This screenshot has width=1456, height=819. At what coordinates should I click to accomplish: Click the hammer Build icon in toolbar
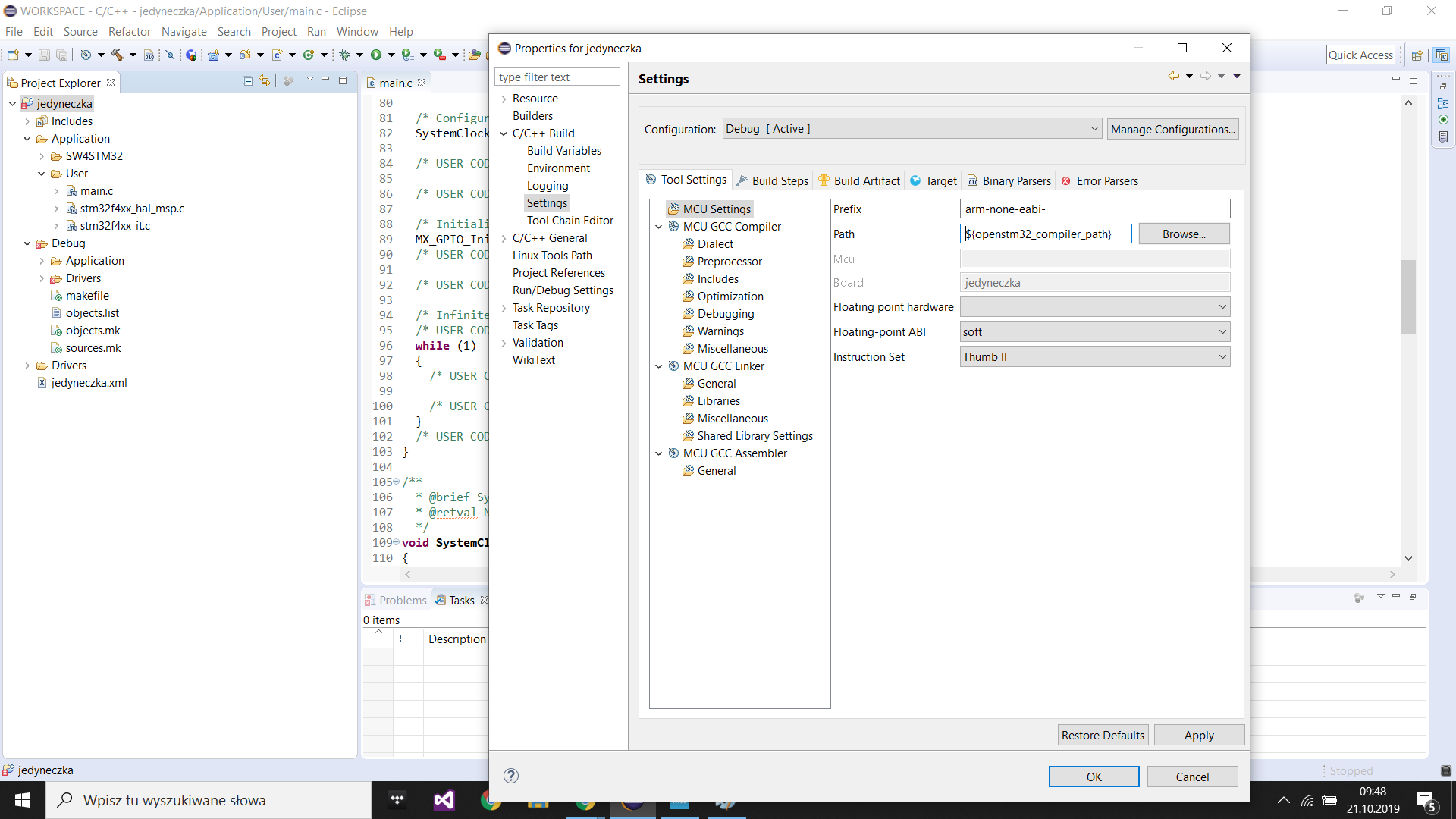point(117,55)
